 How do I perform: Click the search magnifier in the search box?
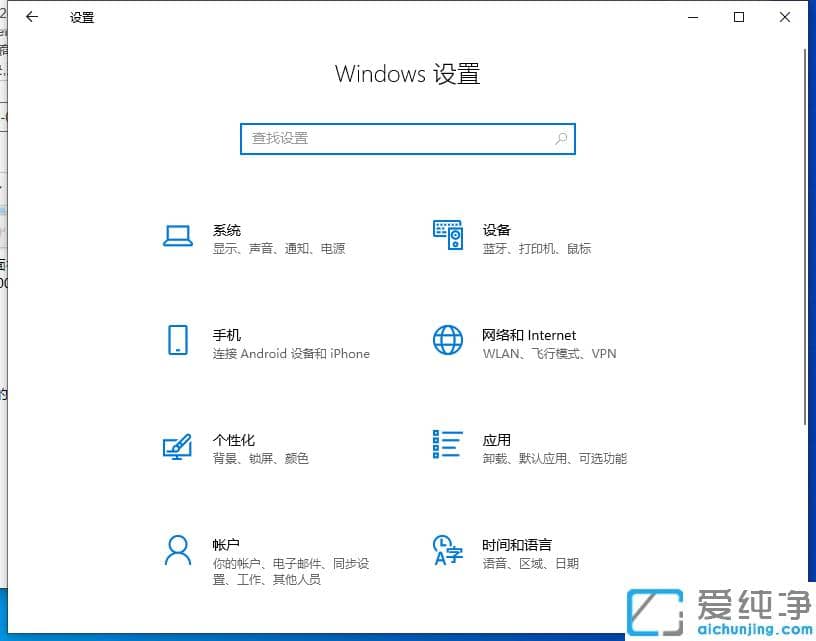pos(561,139)
